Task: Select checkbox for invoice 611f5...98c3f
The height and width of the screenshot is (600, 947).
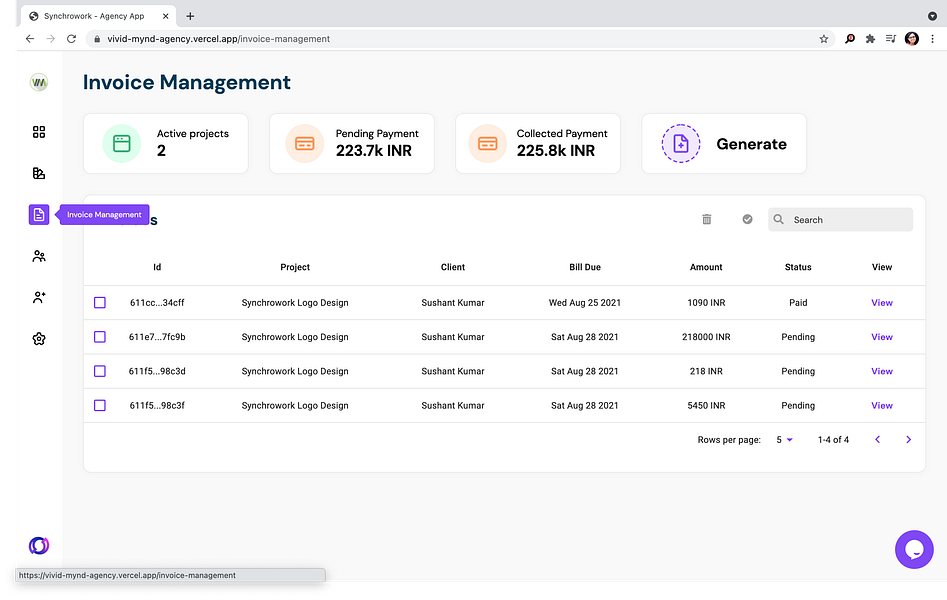Action: tap(100, 405)
